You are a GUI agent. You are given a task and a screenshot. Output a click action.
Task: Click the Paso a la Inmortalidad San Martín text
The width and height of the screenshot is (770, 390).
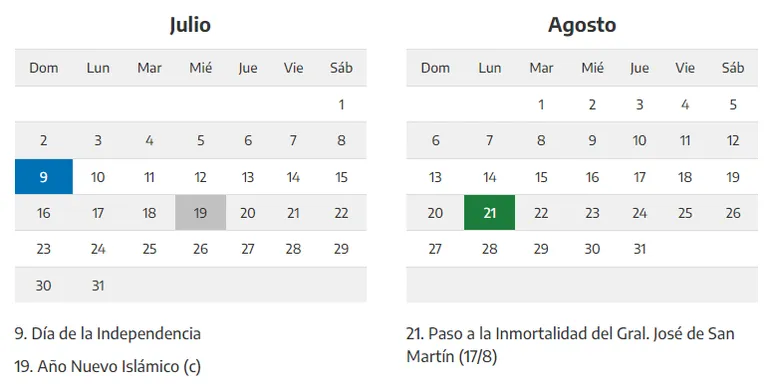pos(570,345)
